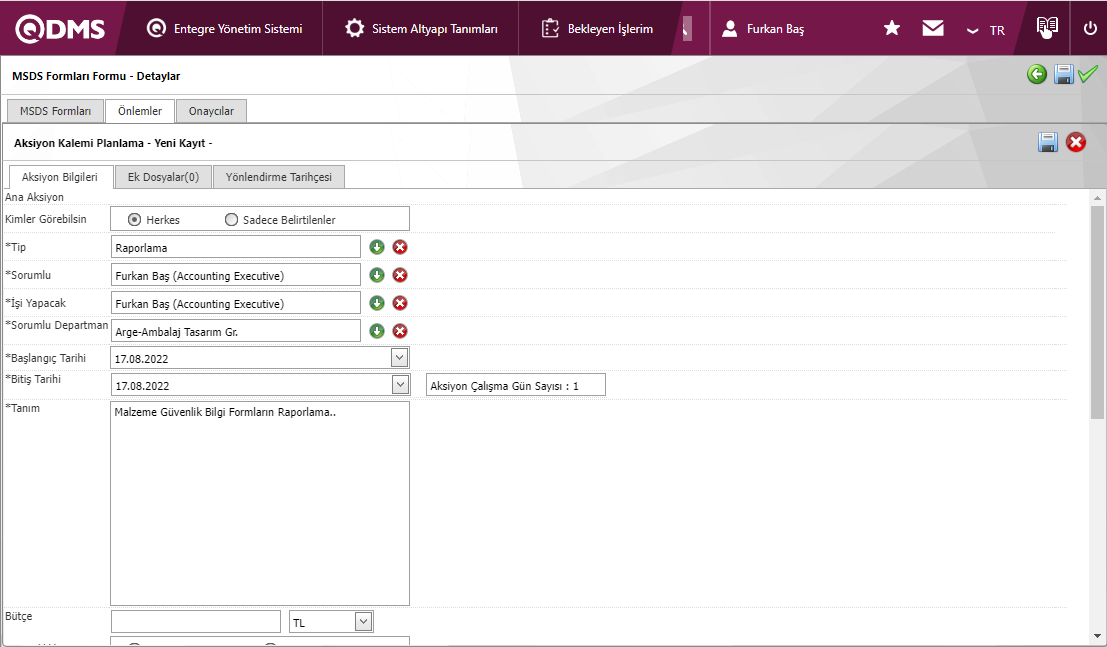Clear the Sorumlu field with the red X
The width and height of the screenshot is (1107, 647).
coord(400,275)
